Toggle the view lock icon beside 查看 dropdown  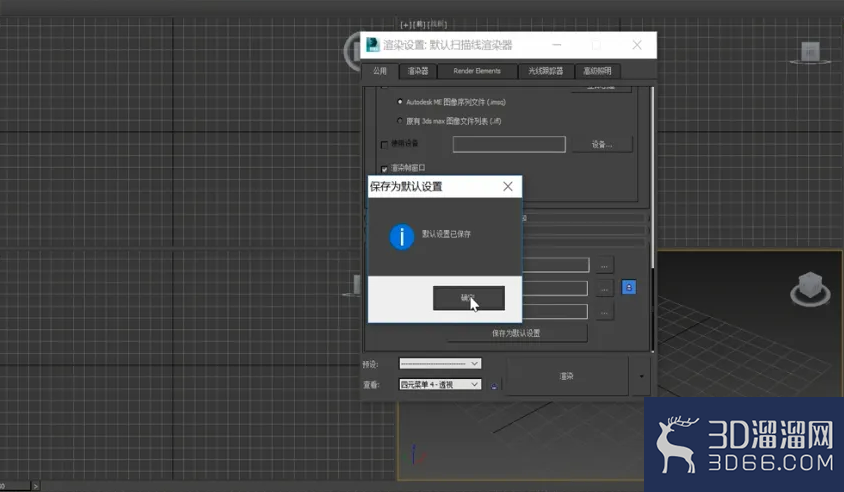tap(494, 385)
